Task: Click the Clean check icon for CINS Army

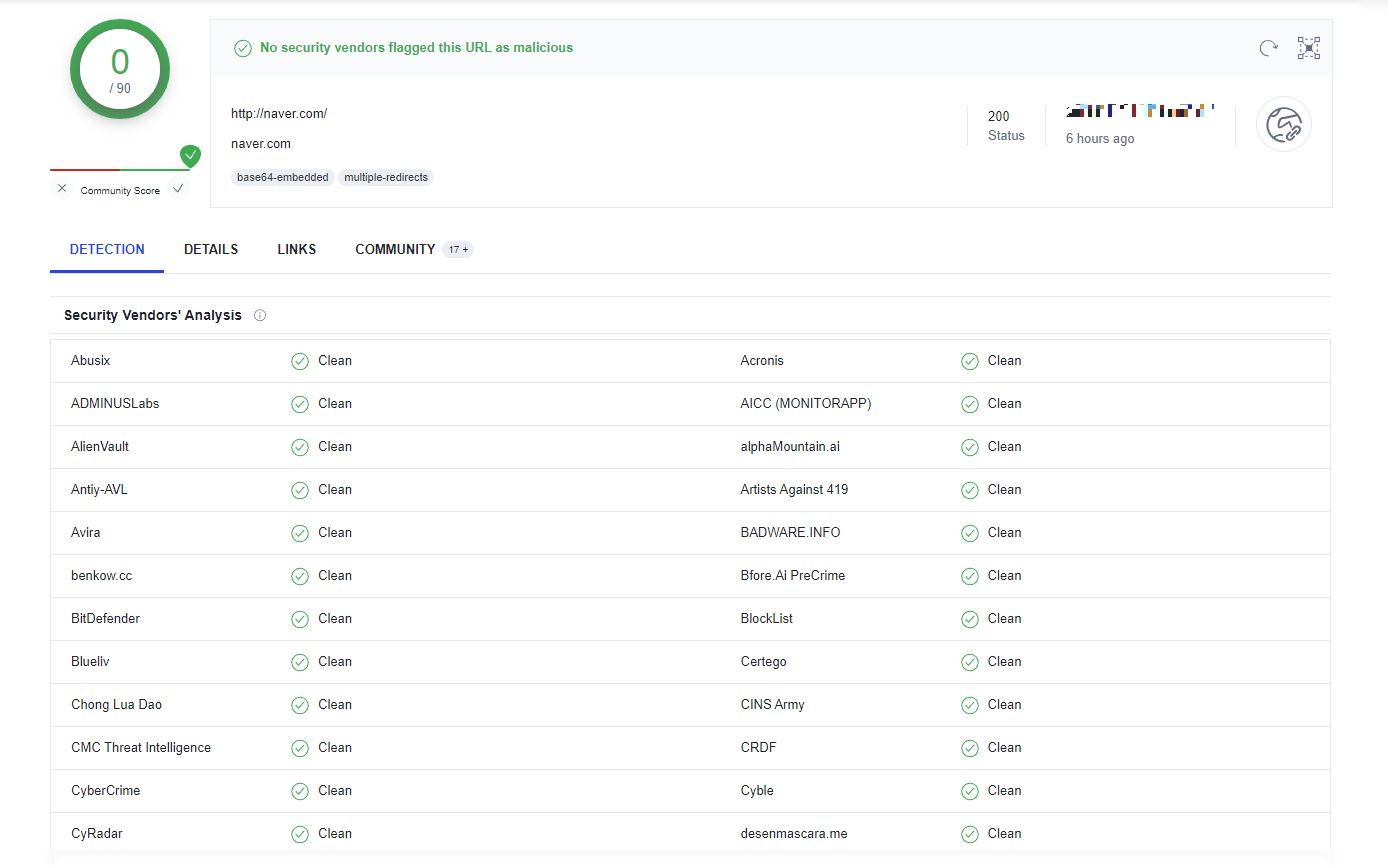Action: tap(969, 705)
